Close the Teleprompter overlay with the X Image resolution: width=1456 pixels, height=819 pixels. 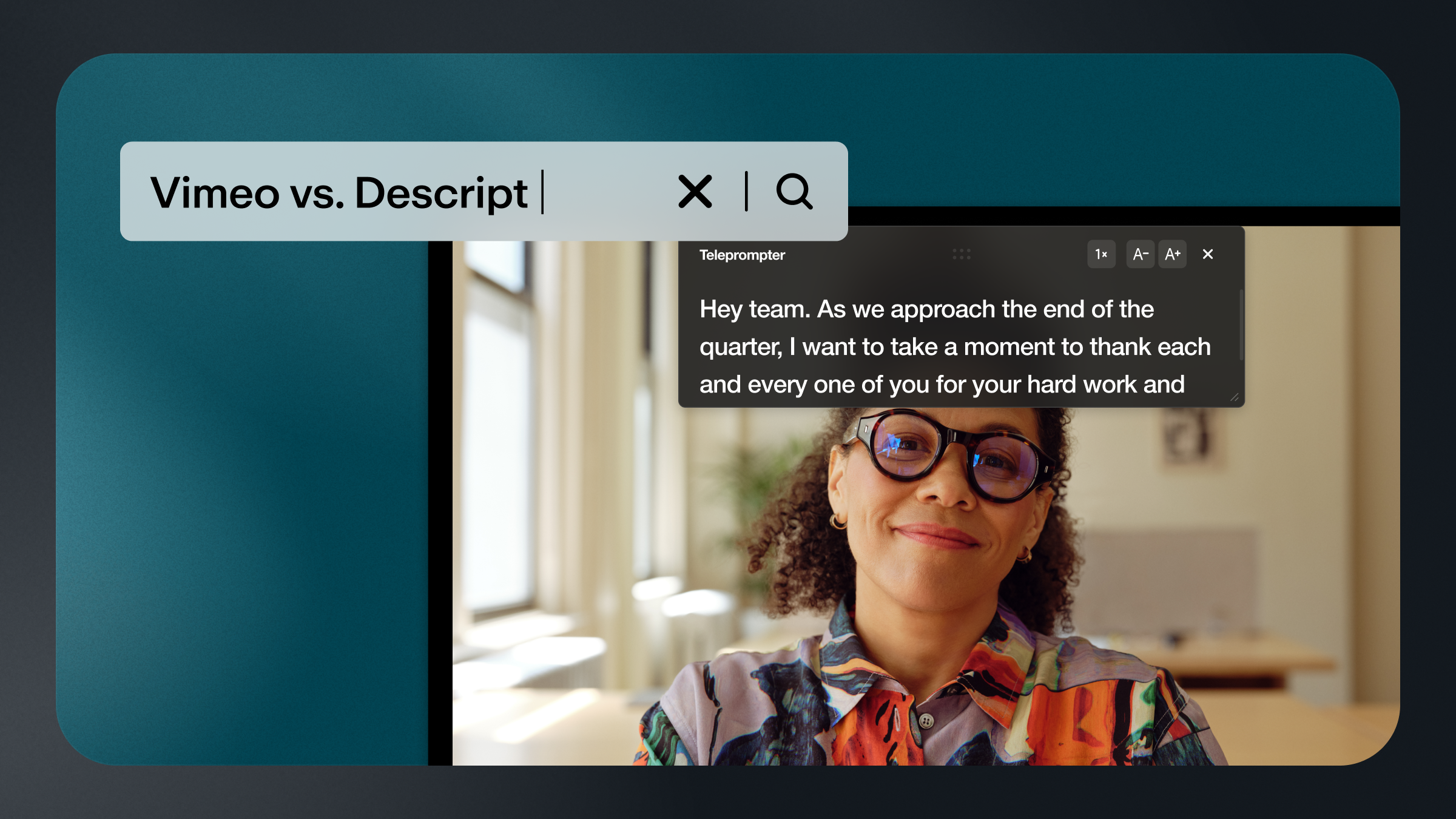coord(1208,254)
